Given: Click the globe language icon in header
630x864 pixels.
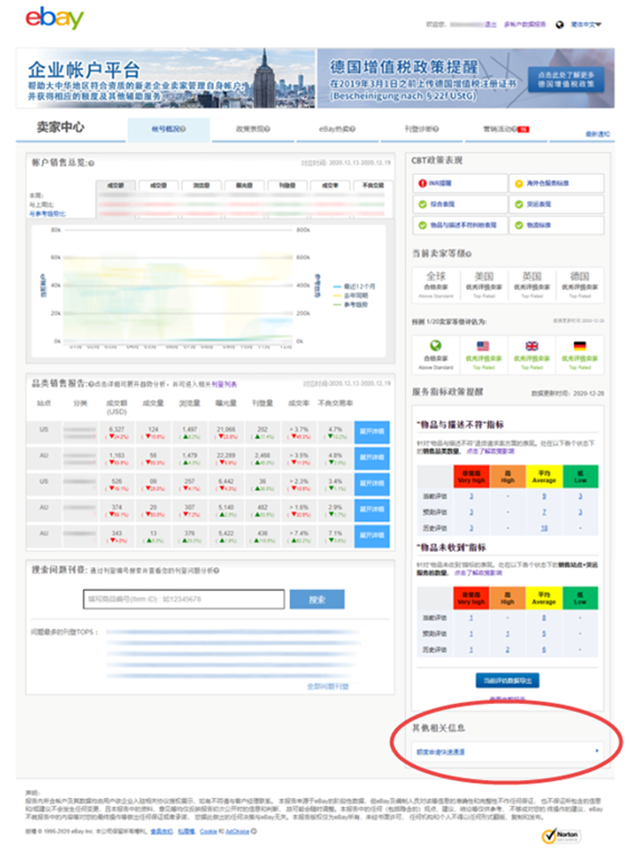Looking at the screenshot, I should click(559, 24).
